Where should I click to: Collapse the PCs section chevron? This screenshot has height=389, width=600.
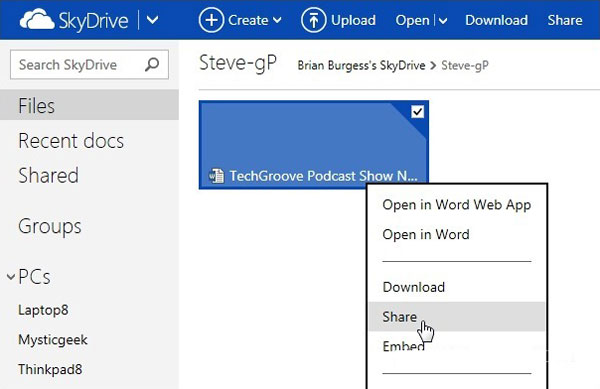coord(11,276)
